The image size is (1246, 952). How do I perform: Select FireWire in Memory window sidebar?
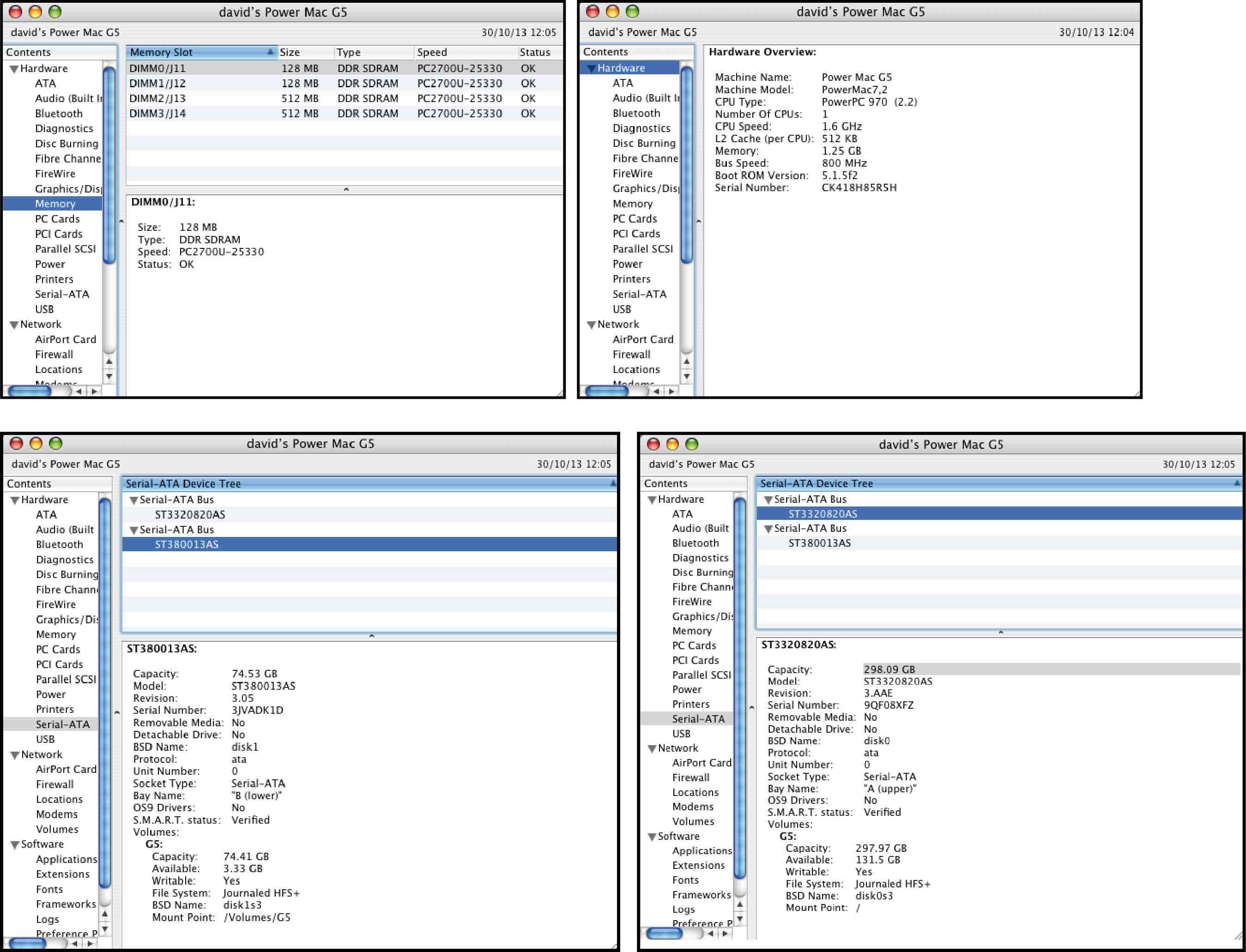click(x=55, y=174)
